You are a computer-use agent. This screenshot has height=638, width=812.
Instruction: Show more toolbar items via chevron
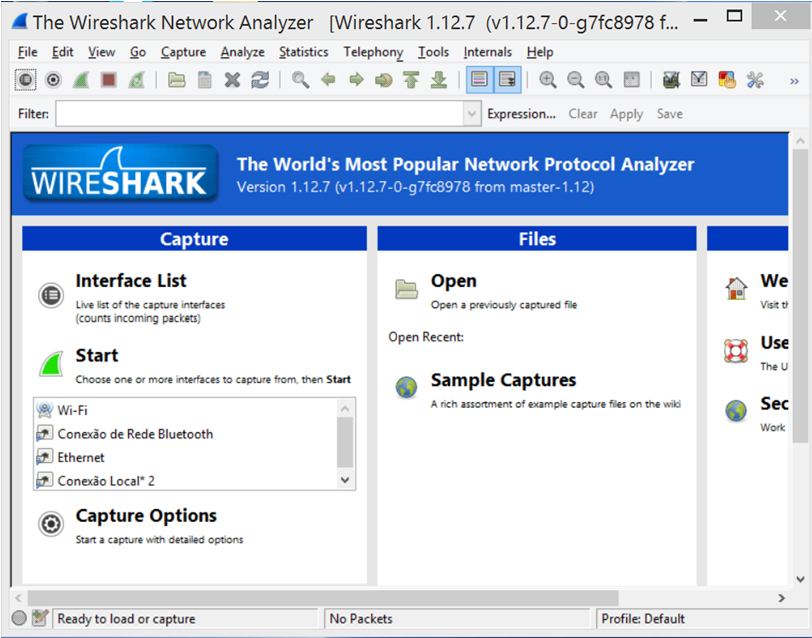point(794,80)
